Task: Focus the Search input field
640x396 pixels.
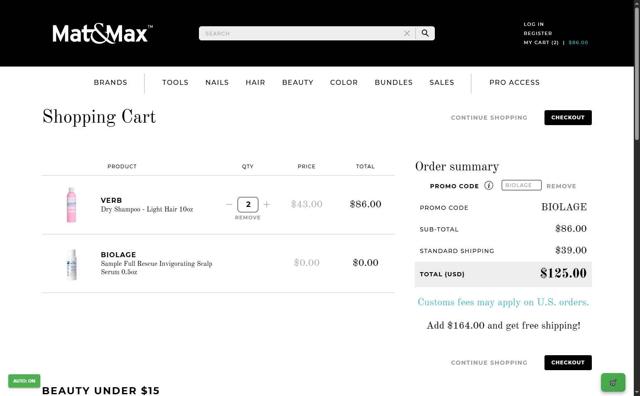Action: 301,33
